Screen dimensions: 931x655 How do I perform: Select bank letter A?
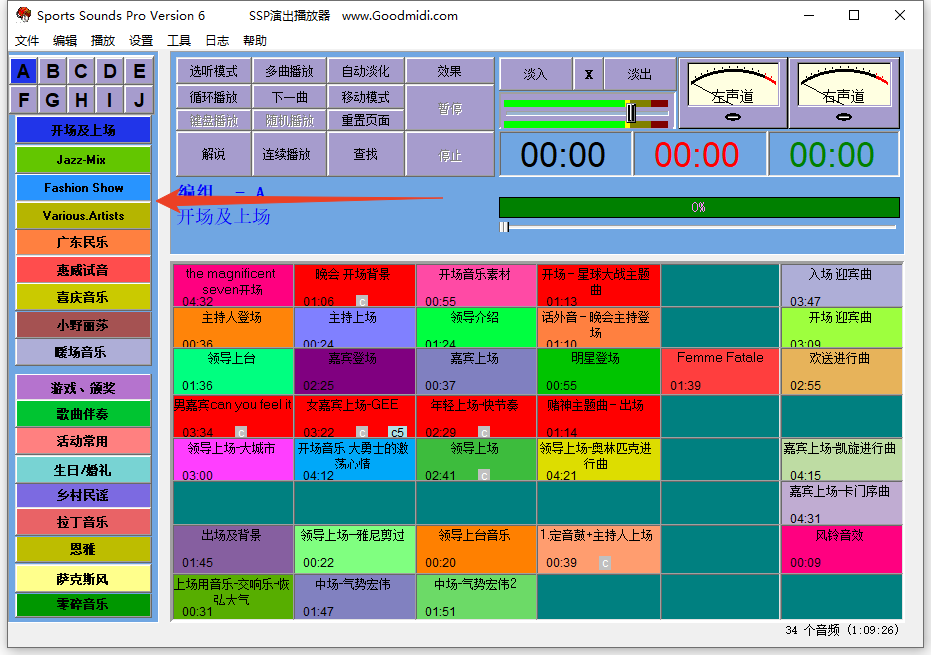[x=24, y=71]
